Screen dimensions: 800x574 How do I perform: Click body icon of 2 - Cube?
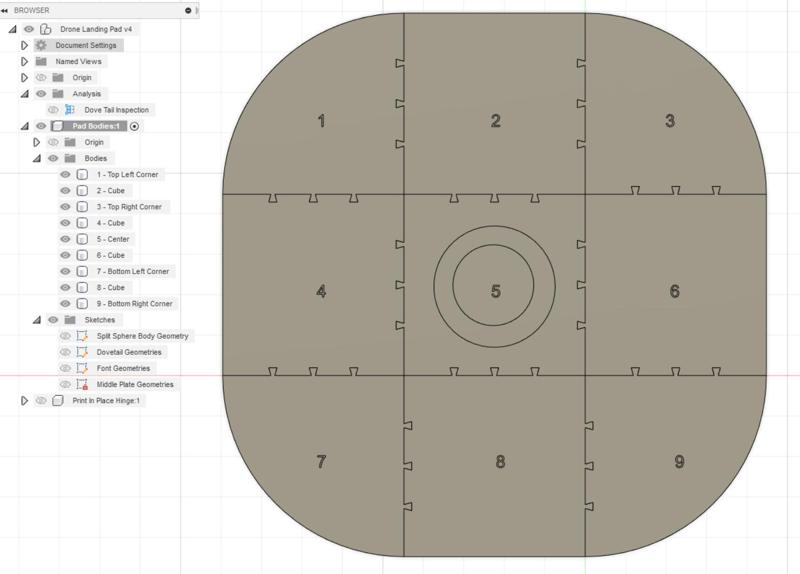click(82, 191)
